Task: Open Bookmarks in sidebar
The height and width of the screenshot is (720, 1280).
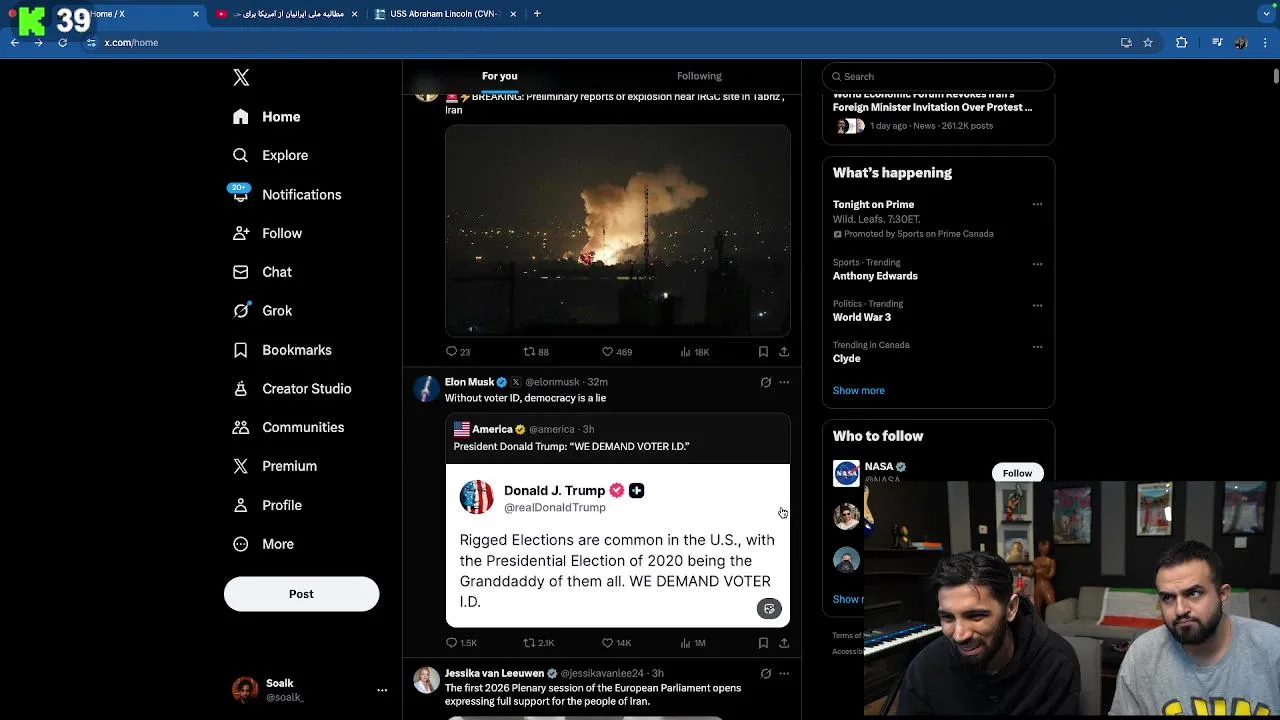Action: pos(282,350)
